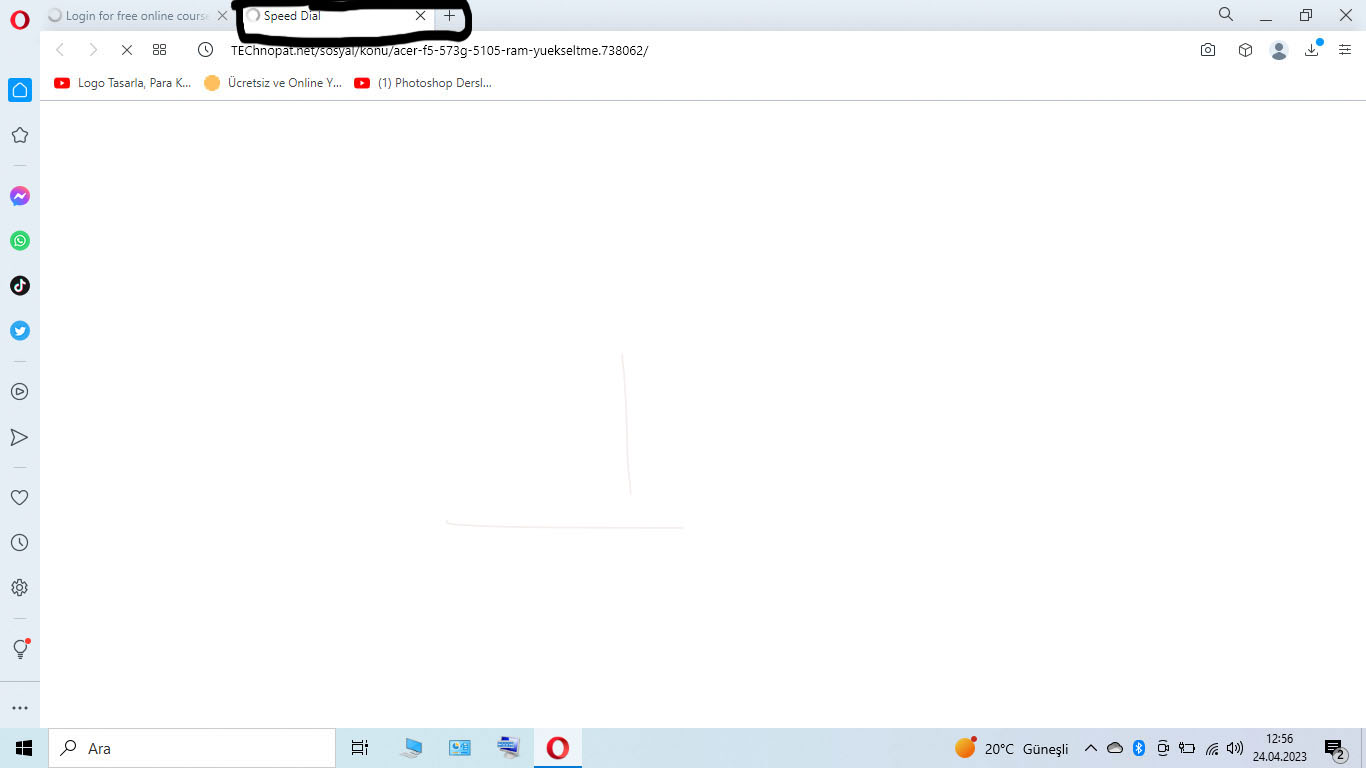Open sidebar setup three-dots menu

click(x=20, y=708)
